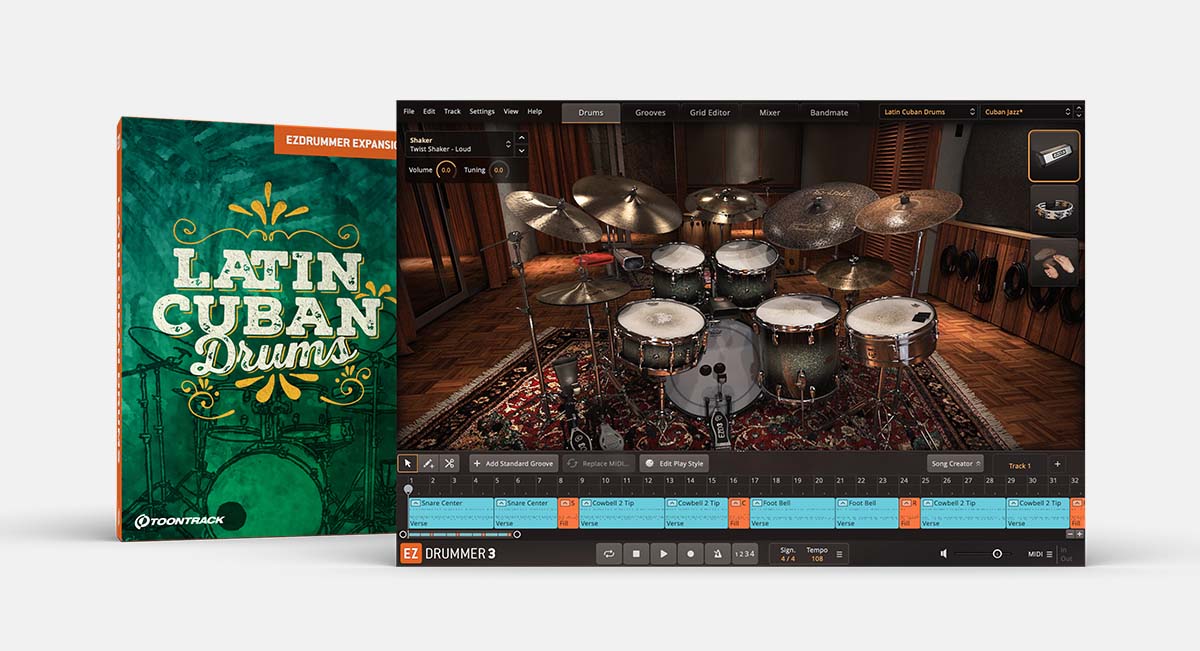Select the orange Fill clip at bar 8
This screenshot has width=1200, height=651.
[568, 512]
